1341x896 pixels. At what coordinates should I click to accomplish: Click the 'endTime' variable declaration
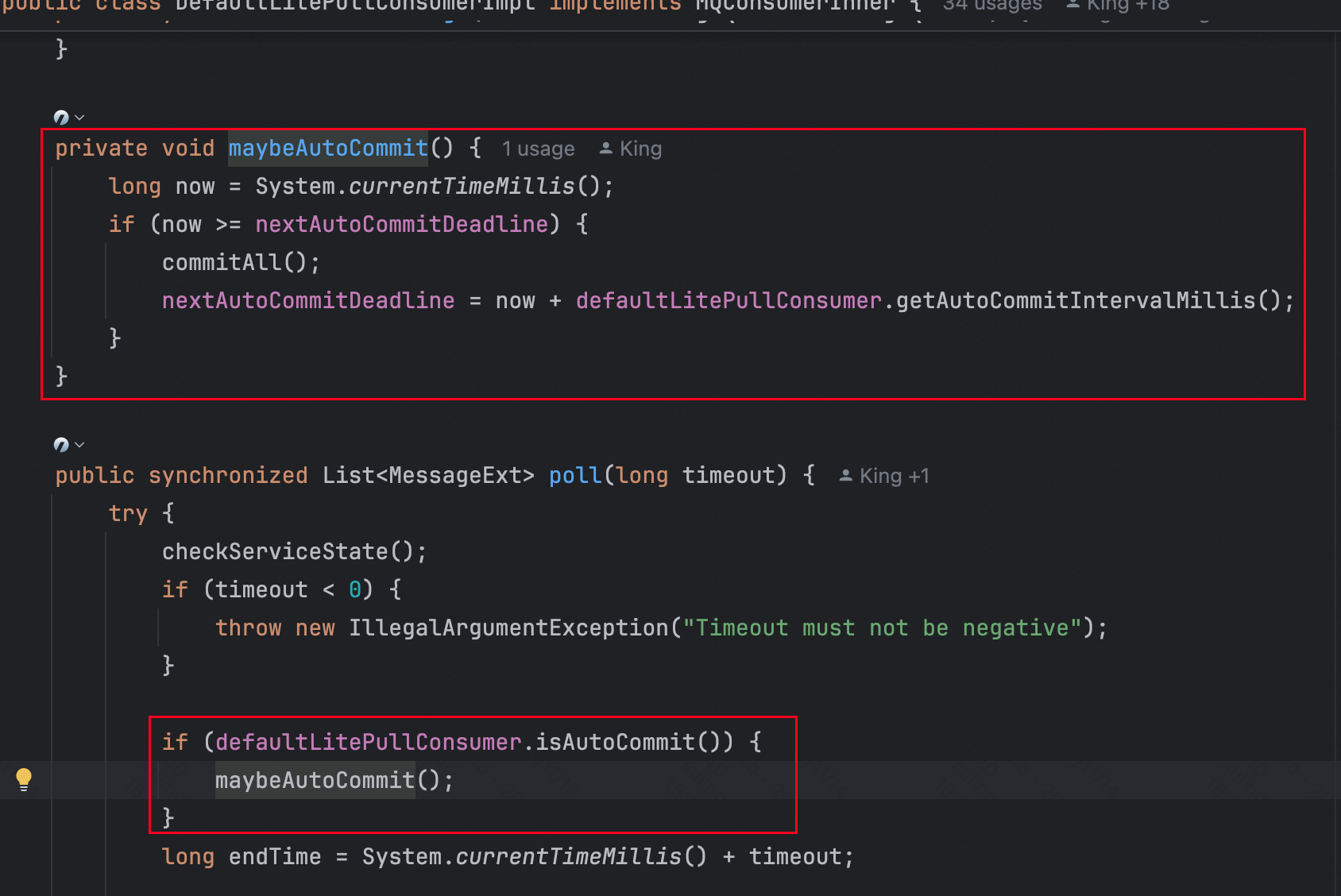[x=275, y=857]
